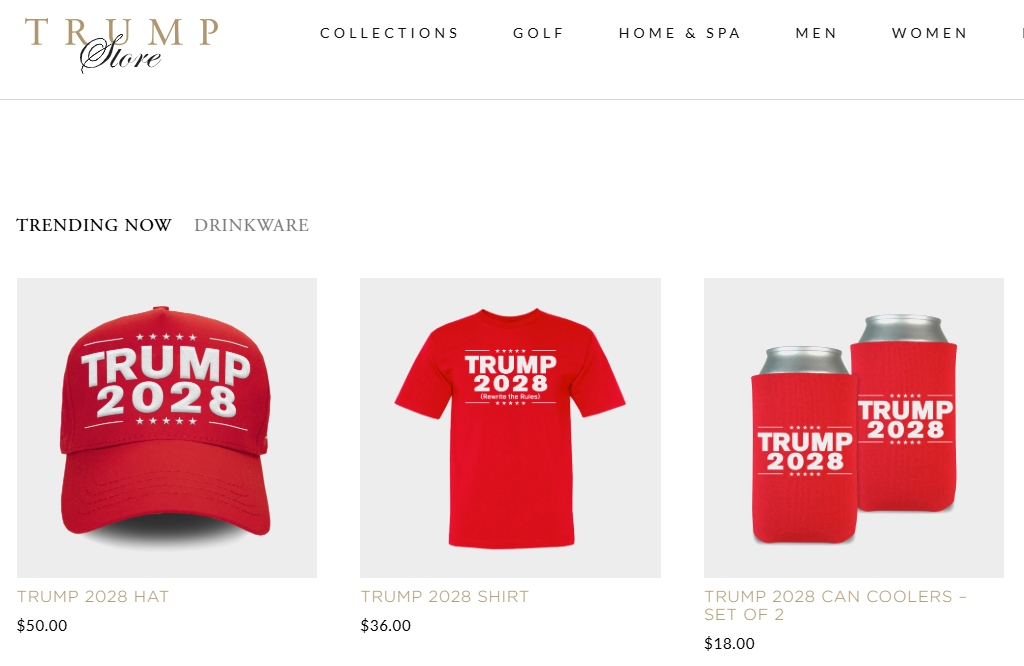Click the $36.00 shirt price
This screenshot has height=666, width=1024.
(385, 626)
